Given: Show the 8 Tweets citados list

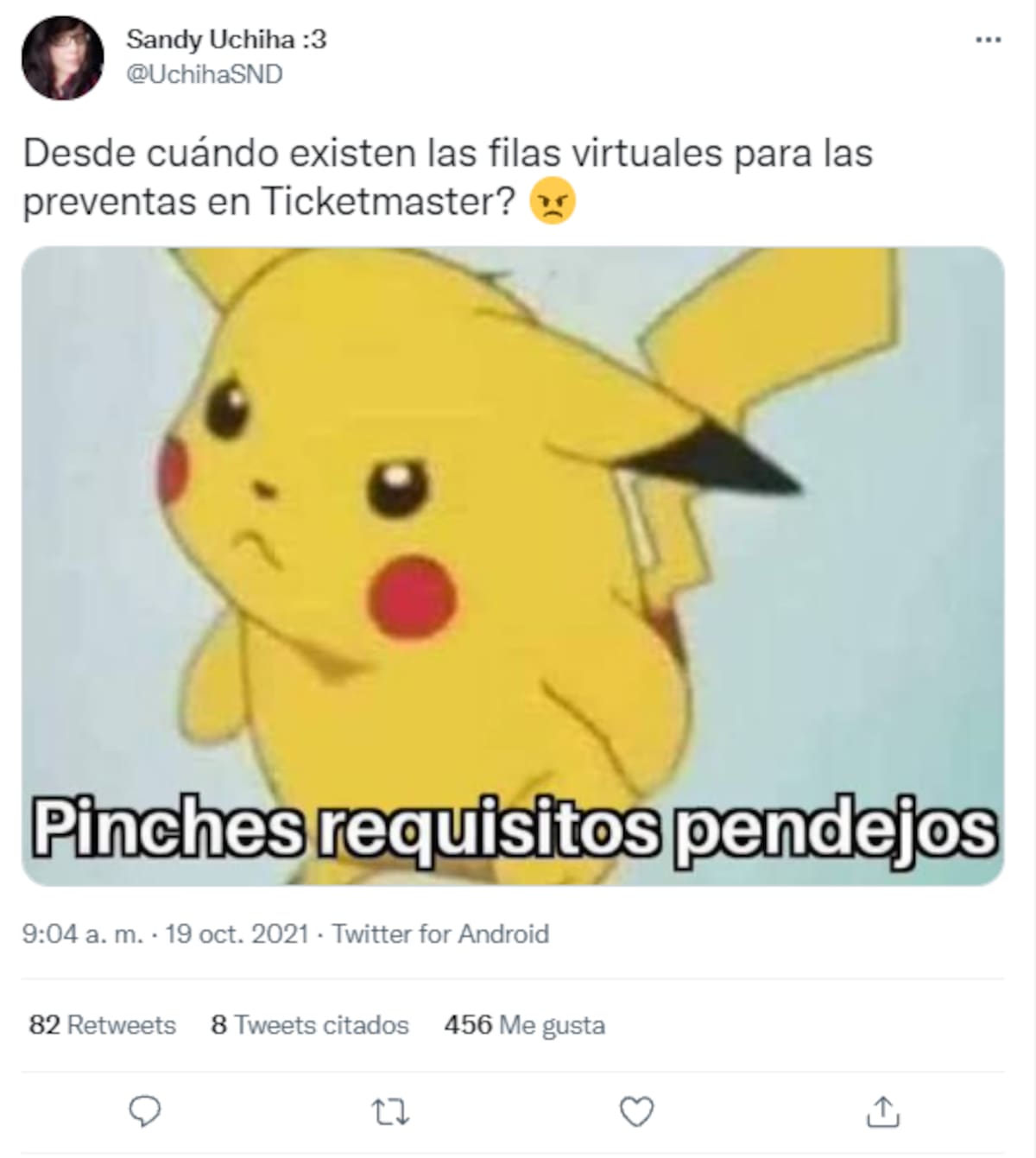Looking at the screenshot, I should point(310,1025).
